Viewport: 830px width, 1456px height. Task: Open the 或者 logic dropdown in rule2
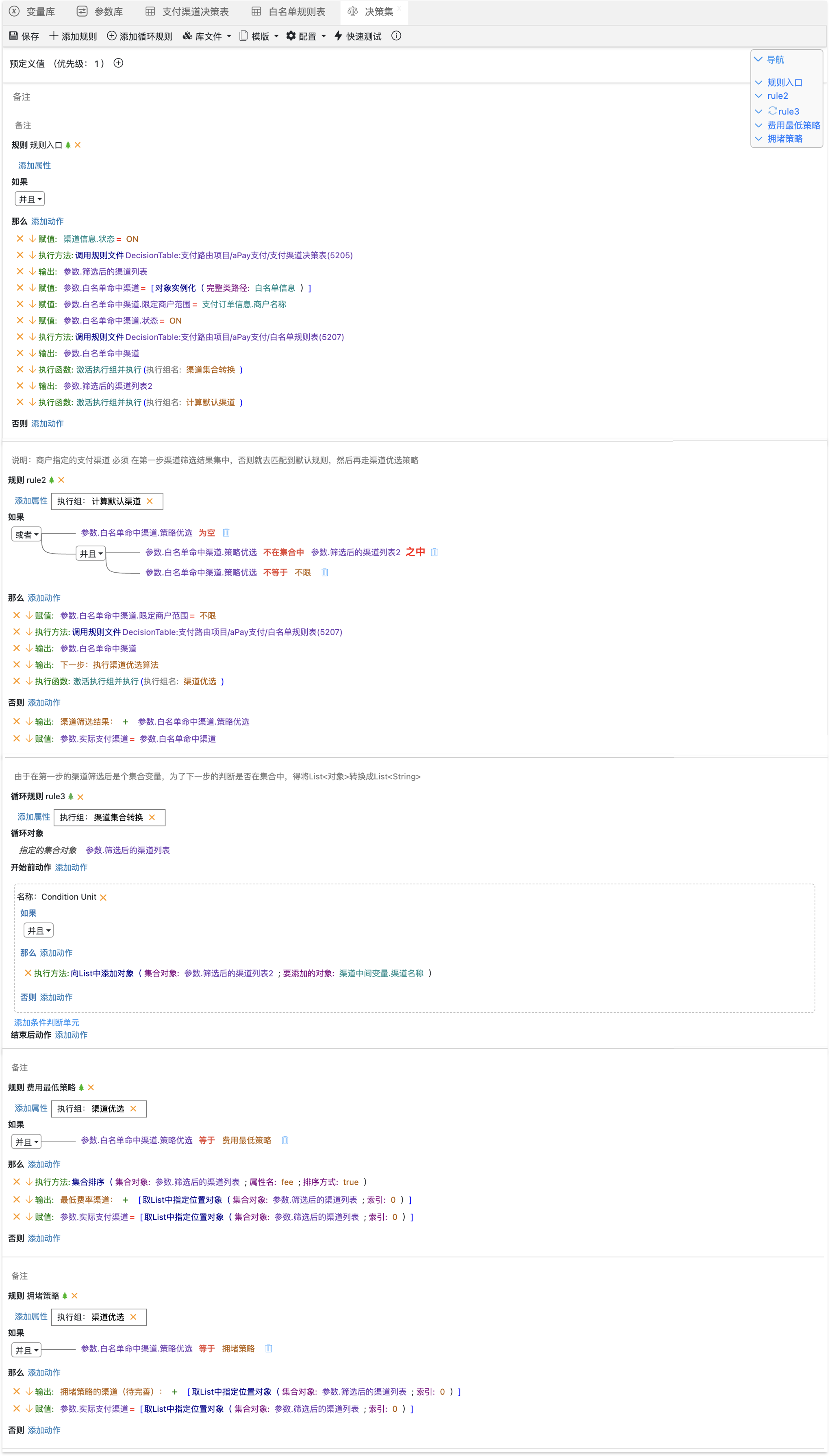pyautogui.click(x=27, y=535)
